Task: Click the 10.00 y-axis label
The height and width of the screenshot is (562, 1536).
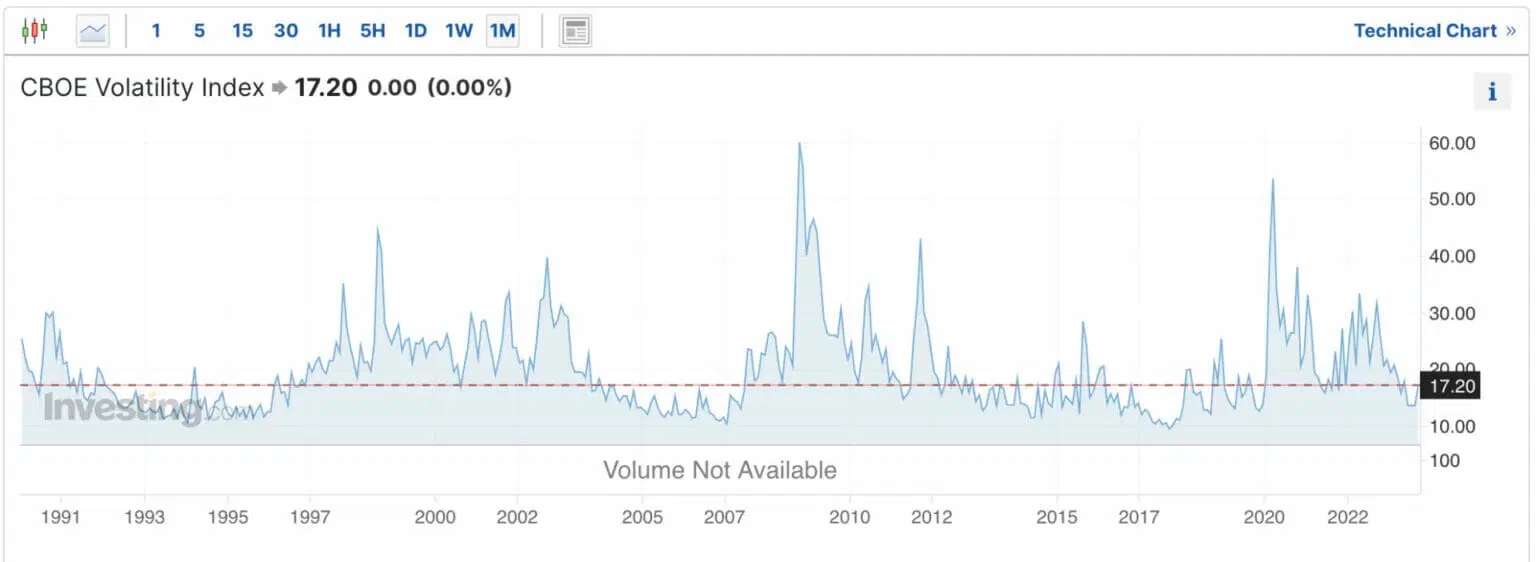Action: tap(1453, 426)
